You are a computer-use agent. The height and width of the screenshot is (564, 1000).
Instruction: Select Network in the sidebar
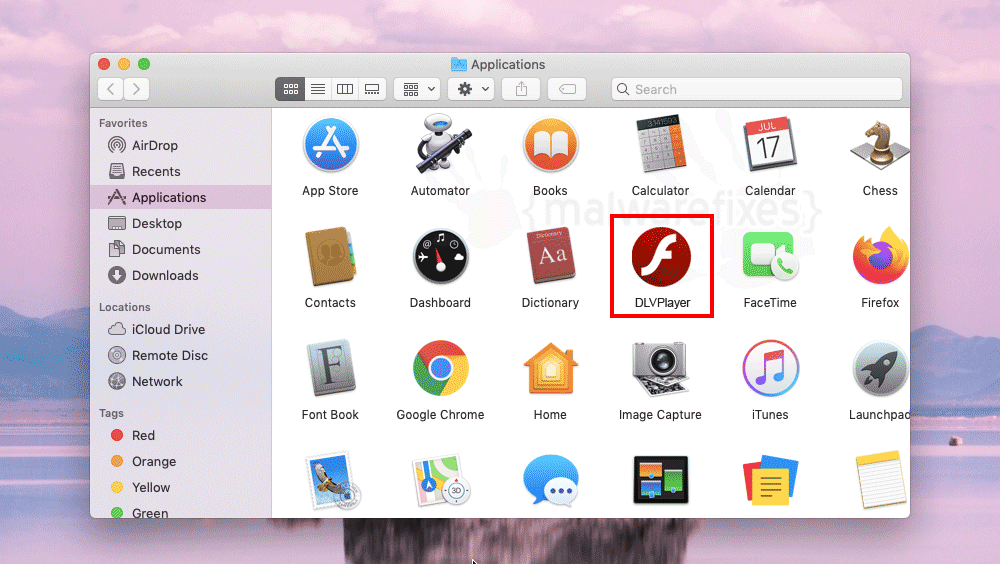tap(181, 382)
